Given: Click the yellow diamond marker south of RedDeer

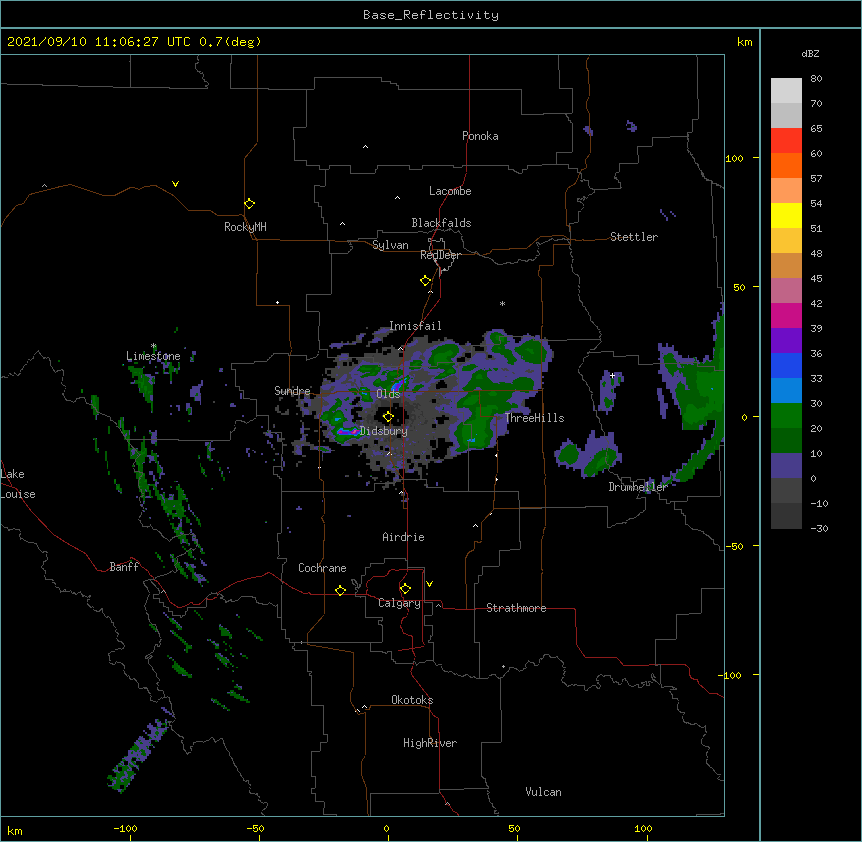Looking at the screenshot, I should 425,281.
